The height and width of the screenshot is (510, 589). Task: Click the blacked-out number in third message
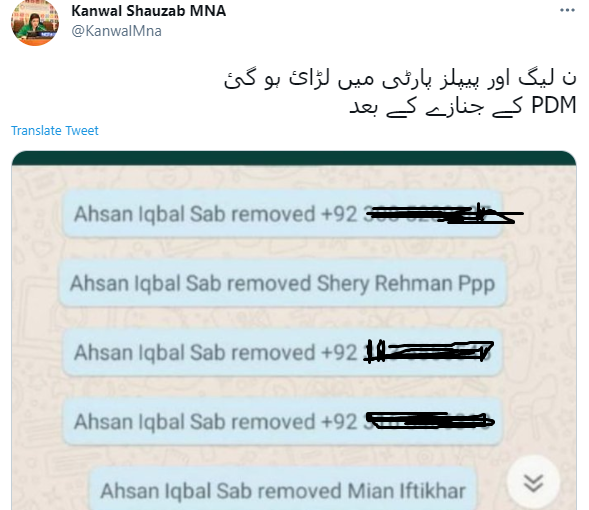tap(428, 352)
